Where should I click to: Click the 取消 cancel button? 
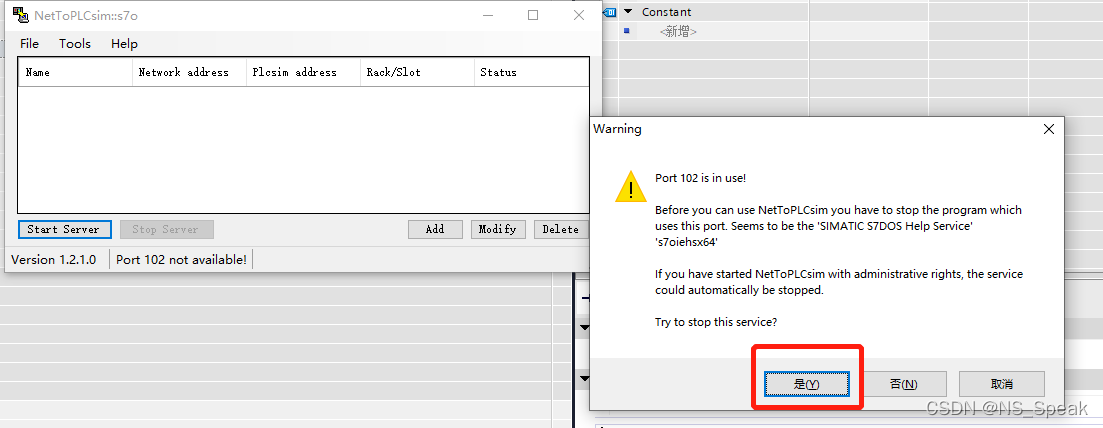(x=1002, y=384)
